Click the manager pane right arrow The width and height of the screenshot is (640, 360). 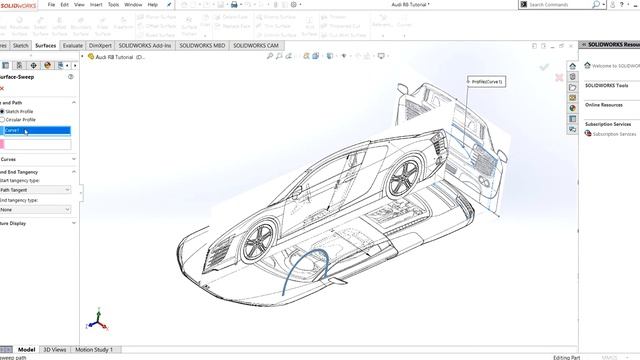tap(75, 66)
